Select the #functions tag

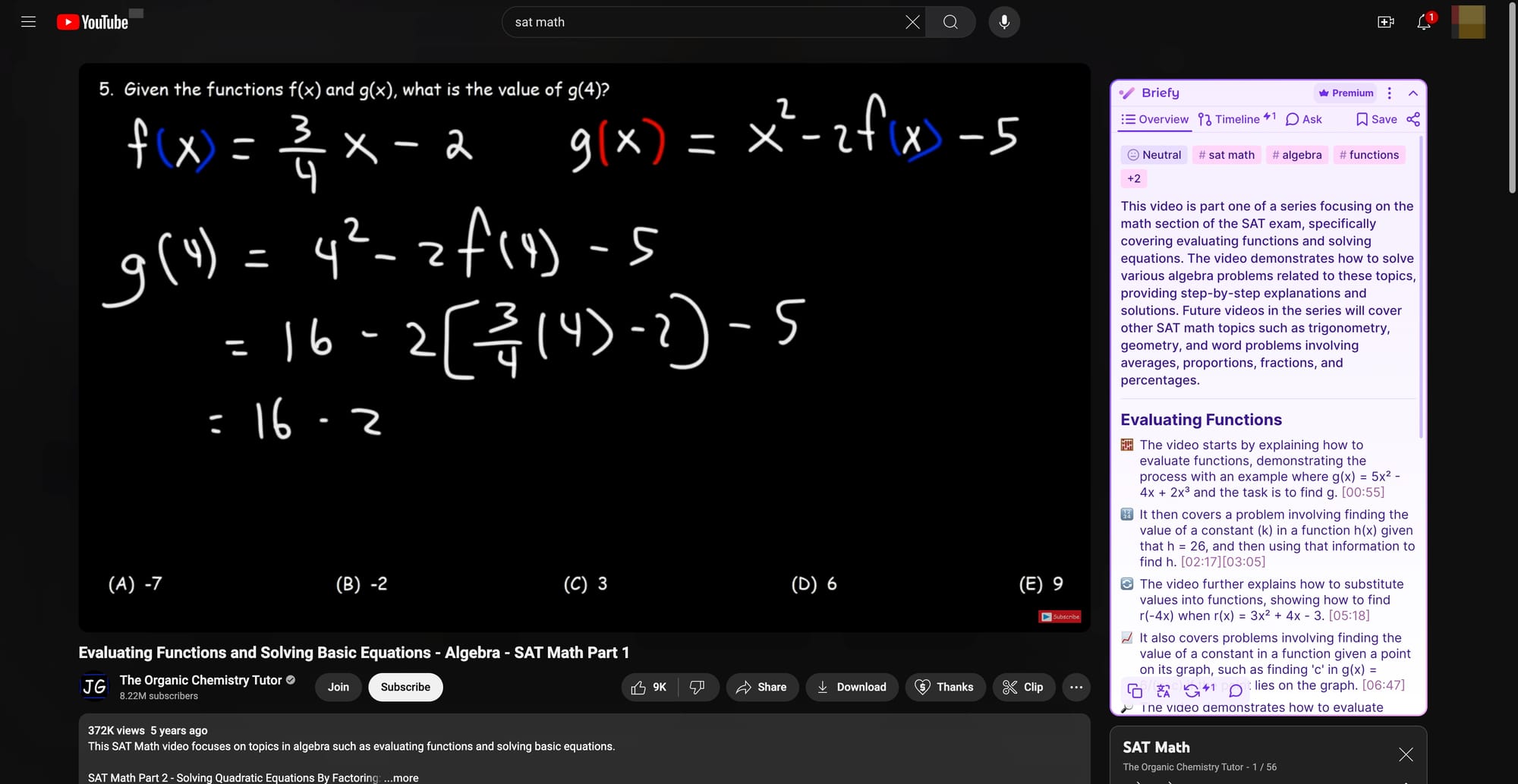[x=1369, y=155]
